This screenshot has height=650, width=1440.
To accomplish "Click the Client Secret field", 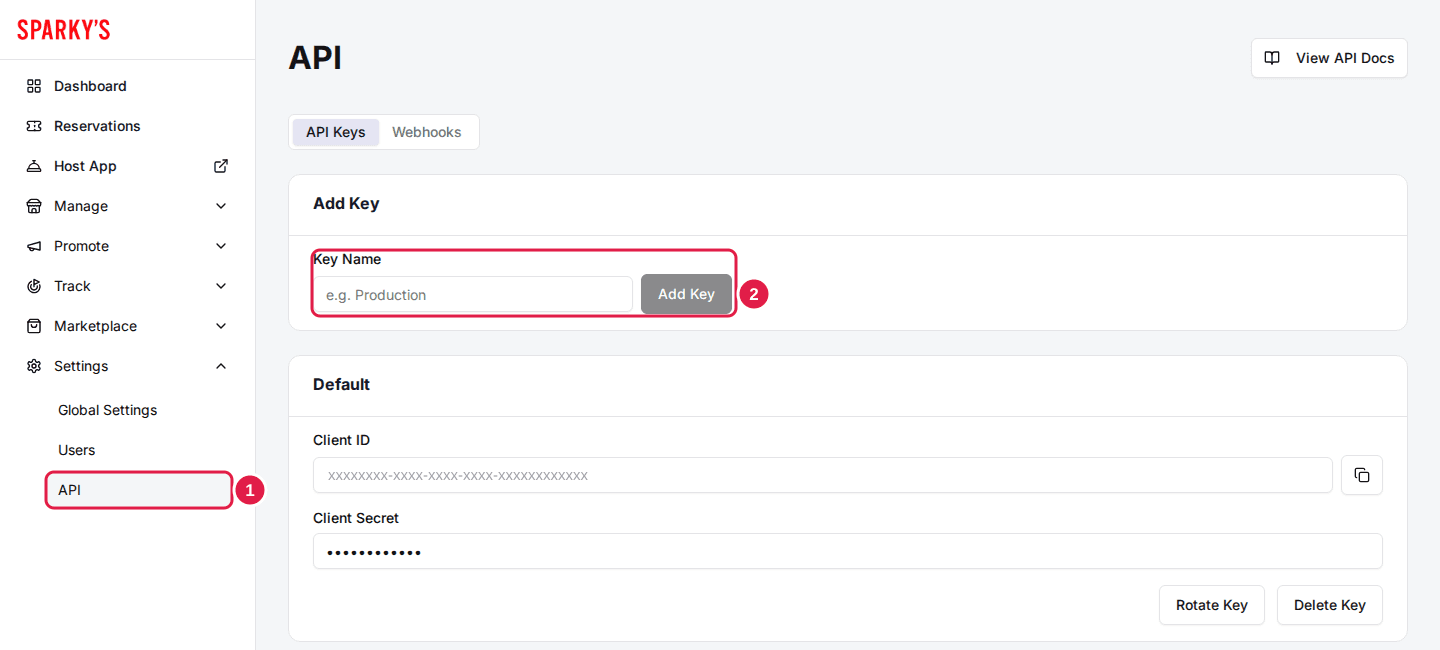I will (848, 551).
